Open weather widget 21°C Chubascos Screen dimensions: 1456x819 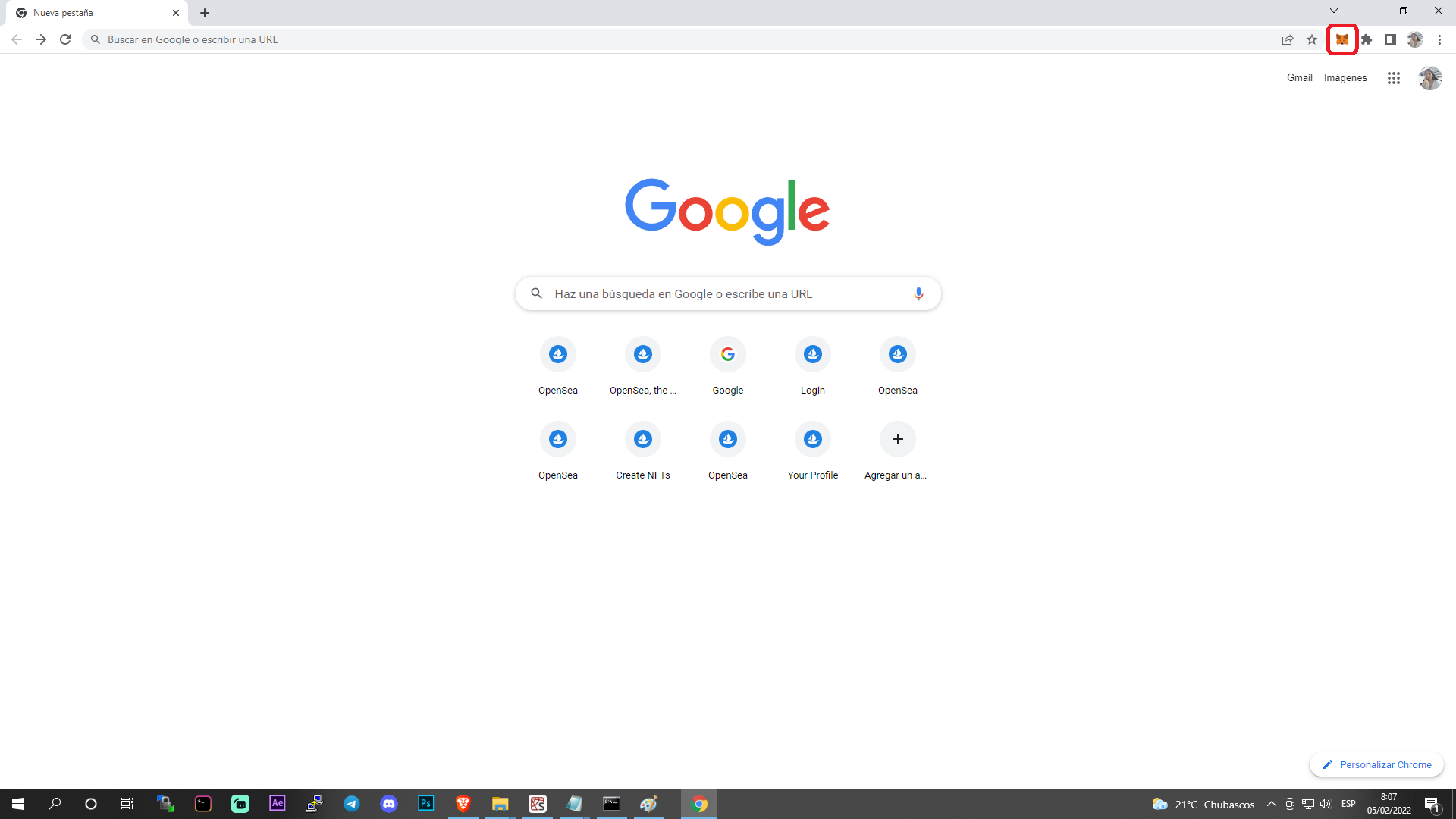(x=1203, y=804)
